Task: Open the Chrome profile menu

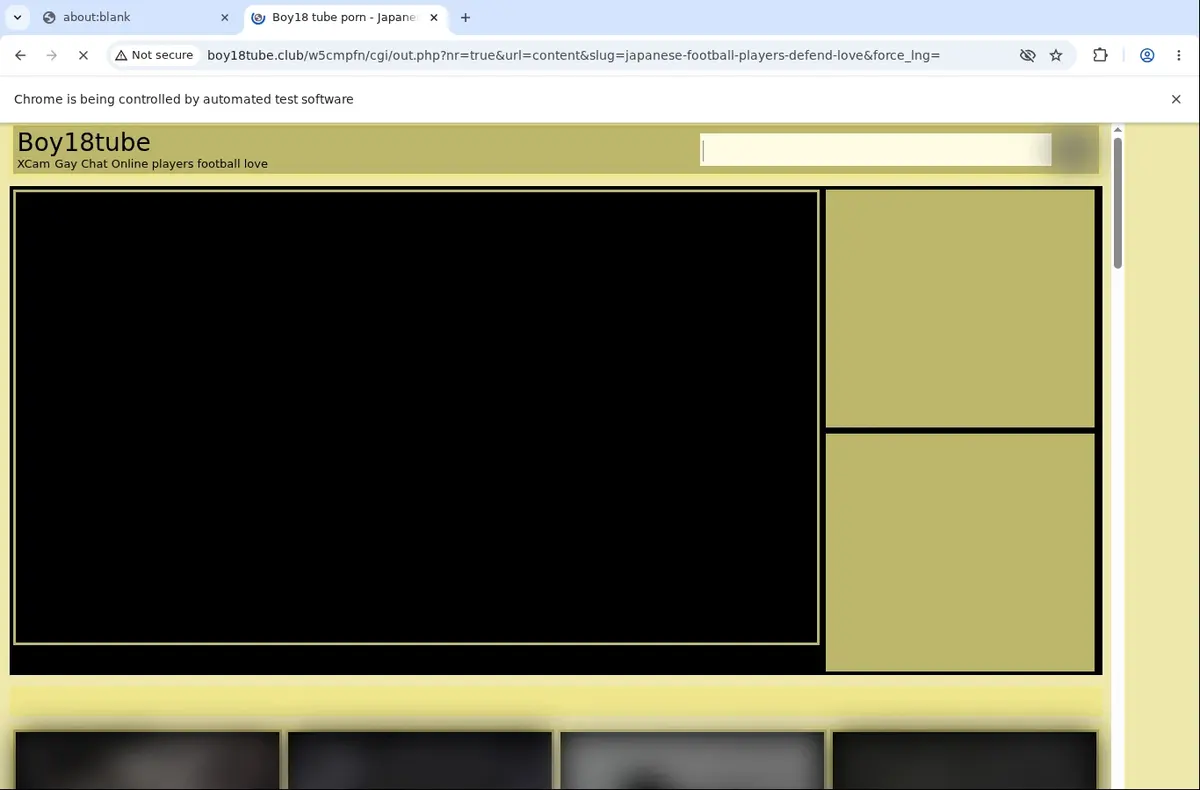Action: point(1147,55)
